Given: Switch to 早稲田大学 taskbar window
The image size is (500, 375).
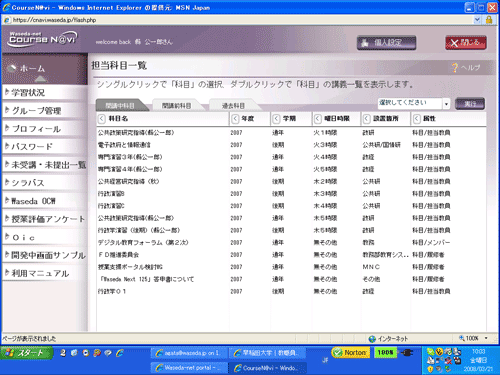Looking at the screenshot, I should [267, 353].
